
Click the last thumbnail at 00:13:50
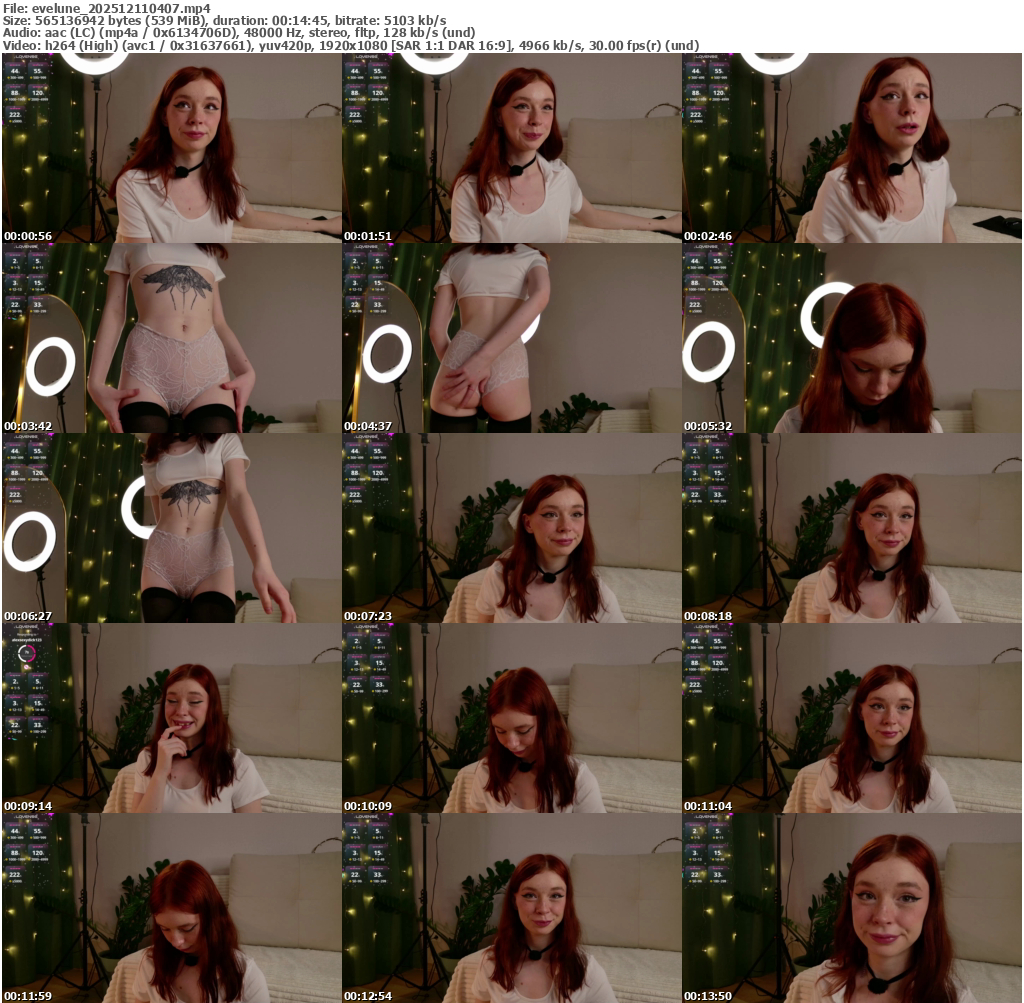pos(851,907)
